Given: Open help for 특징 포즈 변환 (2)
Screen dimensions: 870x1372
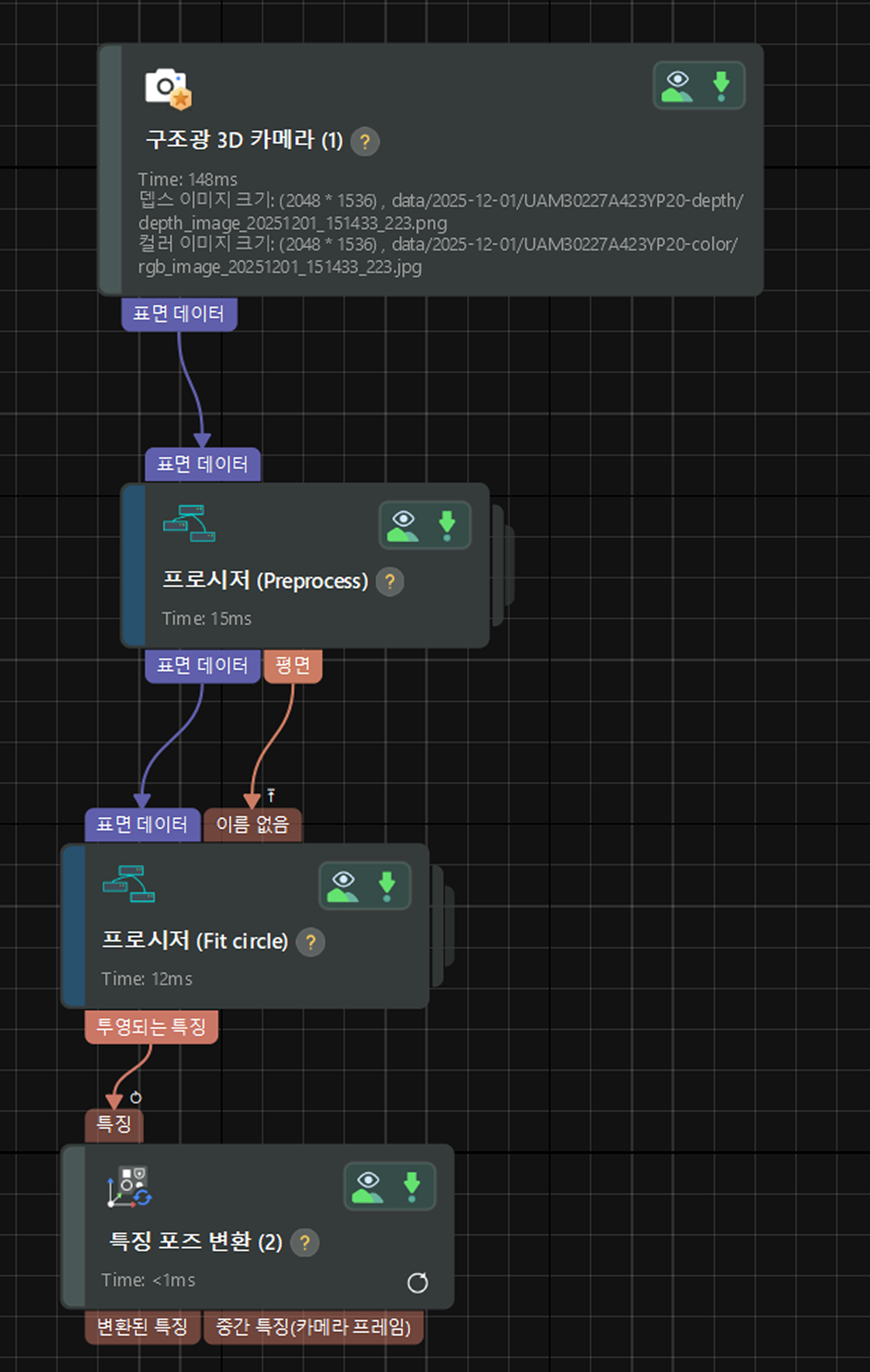Looking at the screenshot, I should [x=305, y=1242].
